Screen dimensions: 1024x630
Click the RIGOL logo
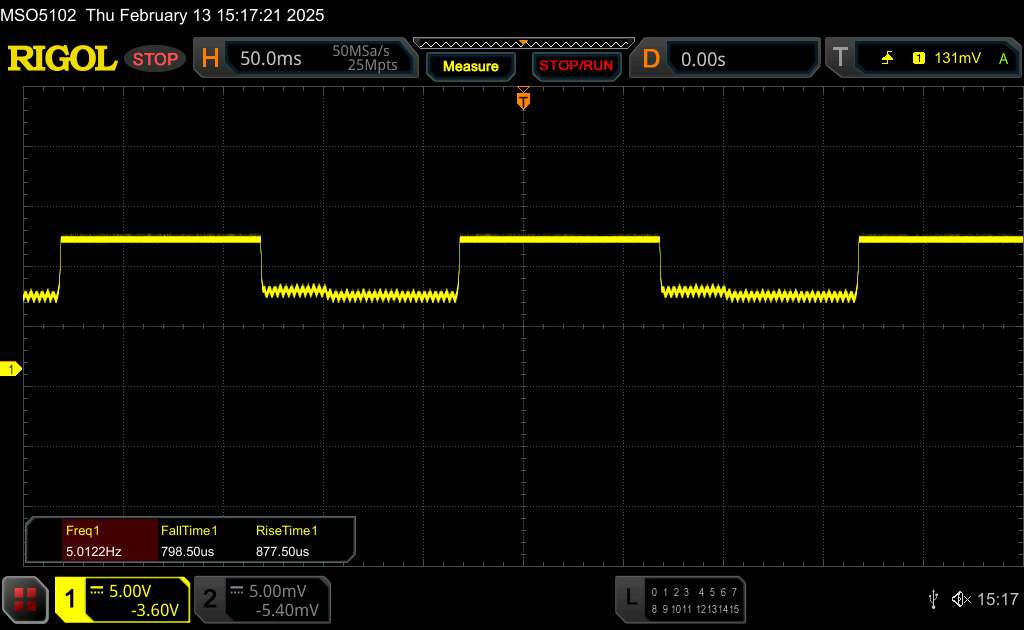(x=62, y=59)
